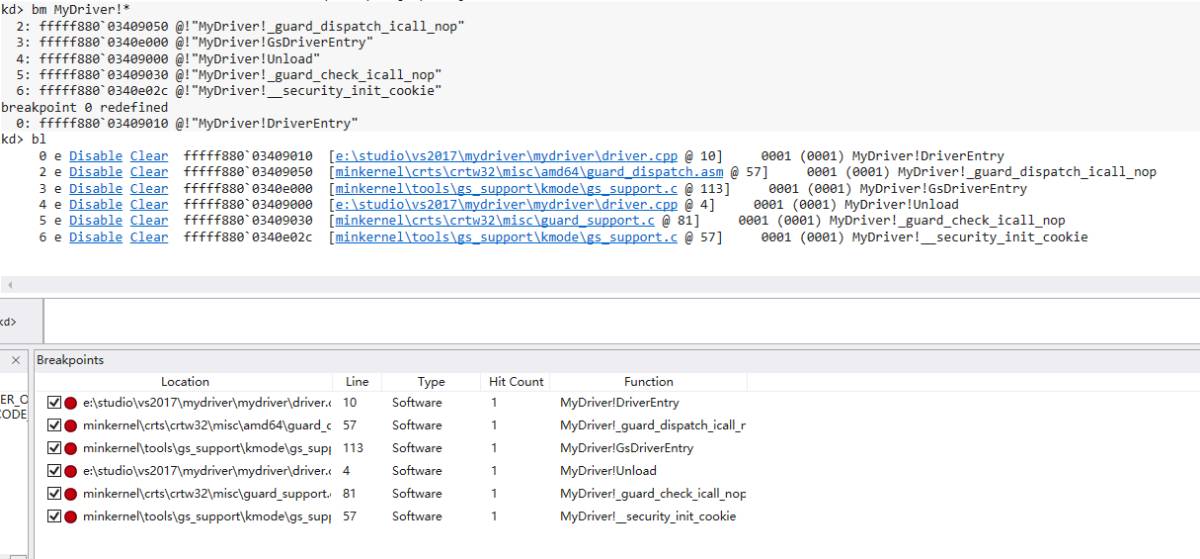This screenshot has width=1200, height=559.
Task: Toggle checkbox for _guard_check_icall_nop breakpoint
Action: click(54, 494)
